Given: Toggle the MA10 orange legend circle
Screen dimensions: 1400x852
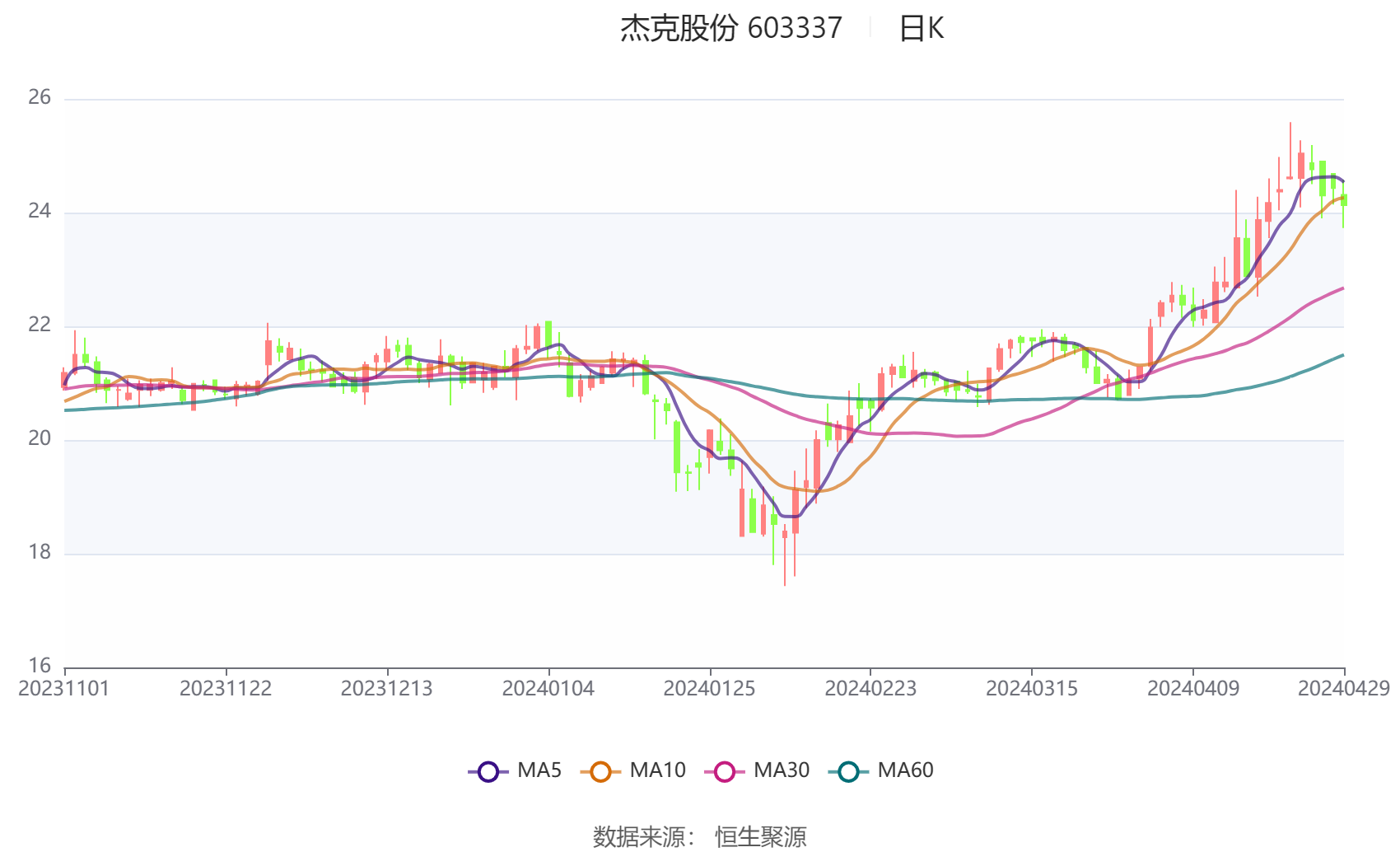Looking at the screenshot, I should tap(600, 771).
